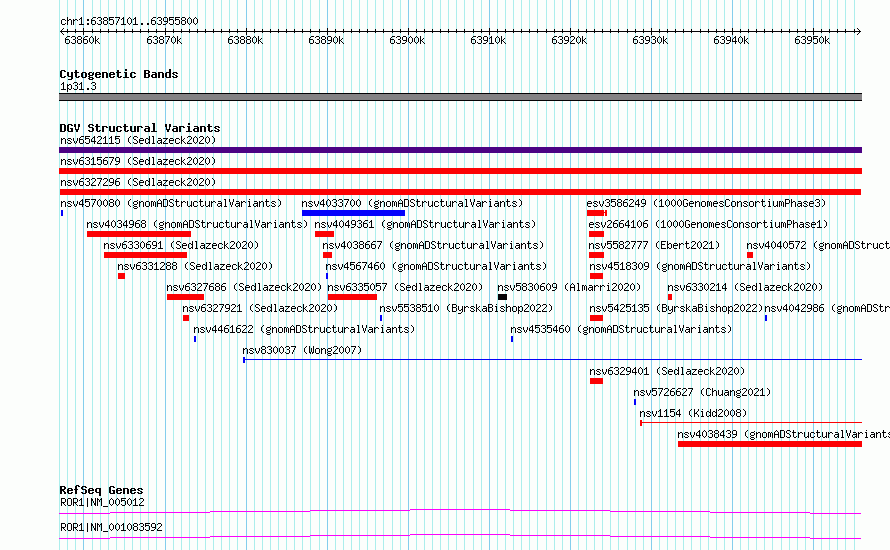890x550 pixels.
Task: Select the nsv6331288 small red marker
Action: tap(121, 276)
